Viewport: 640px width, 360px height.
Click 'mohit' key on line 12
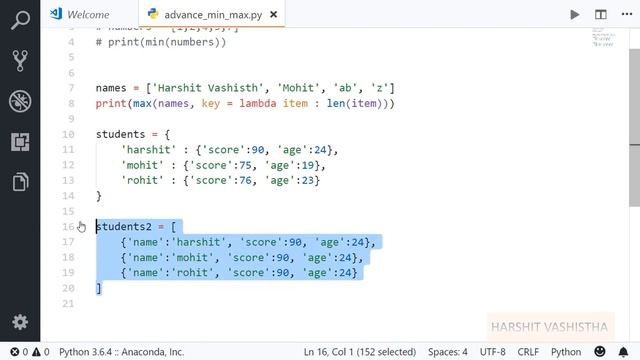coord(142,165)
